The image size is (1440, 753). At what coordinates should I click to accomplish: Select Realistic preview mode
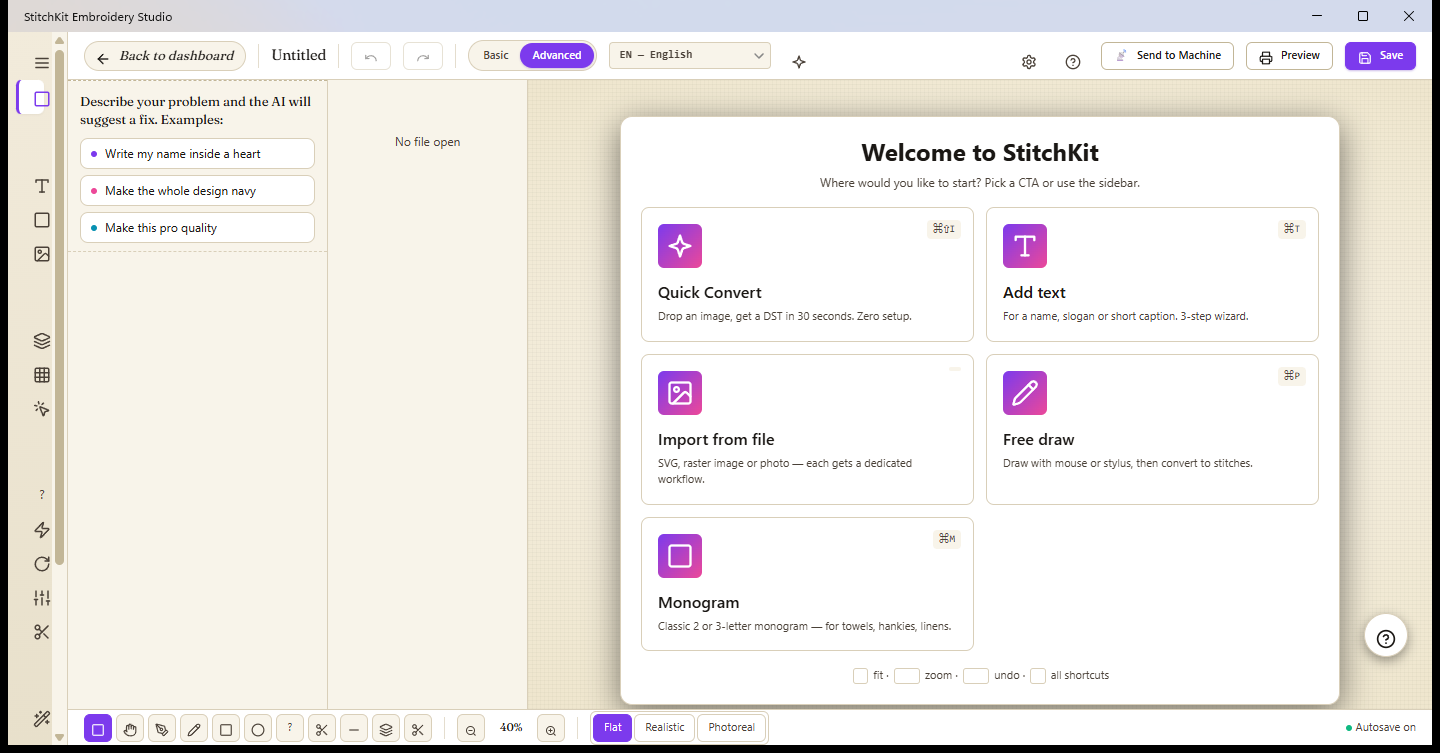665,727
